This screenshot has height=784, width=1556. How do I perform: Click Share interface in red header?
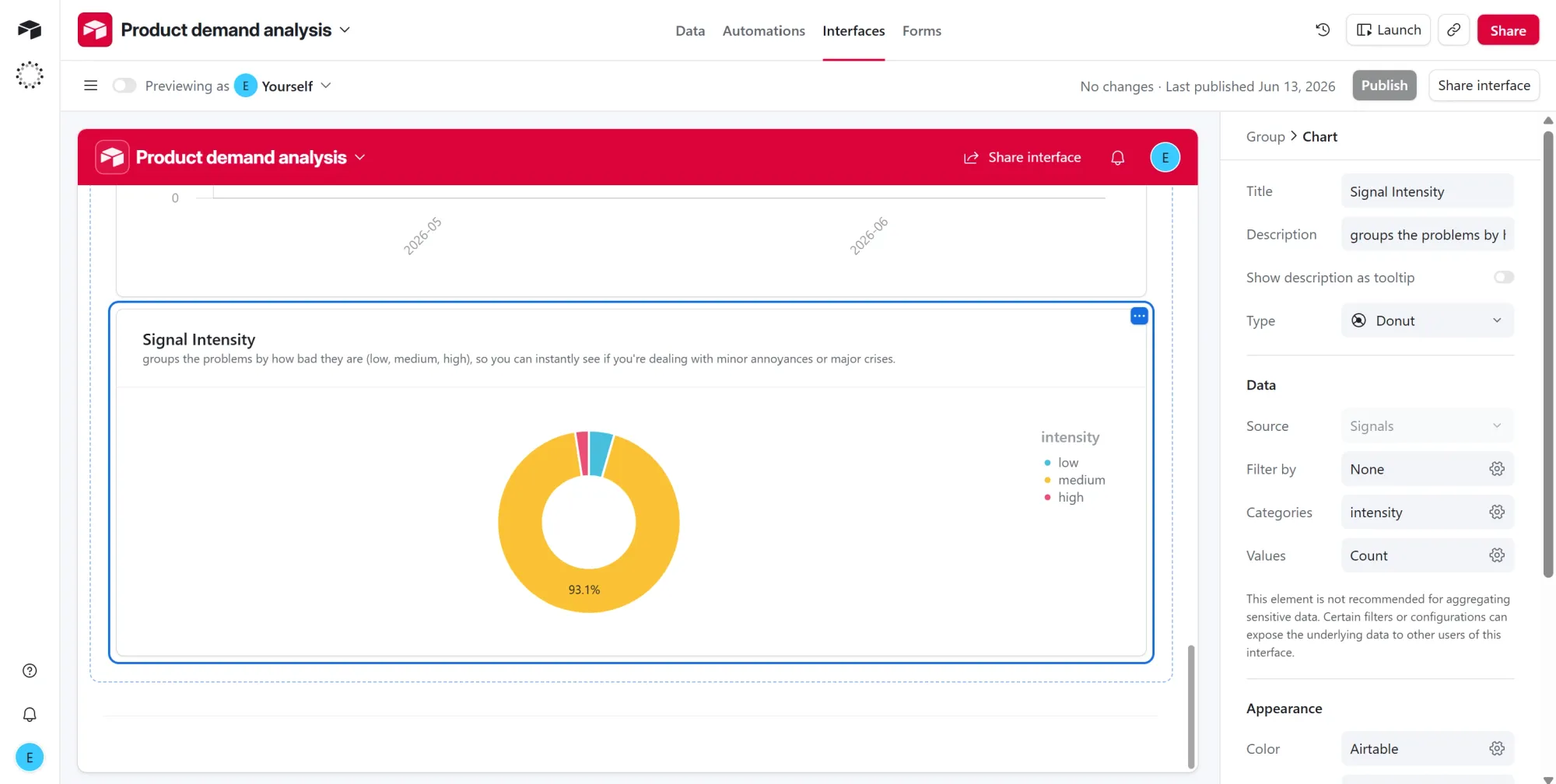pyautogui.click(x=1022, y=157)
